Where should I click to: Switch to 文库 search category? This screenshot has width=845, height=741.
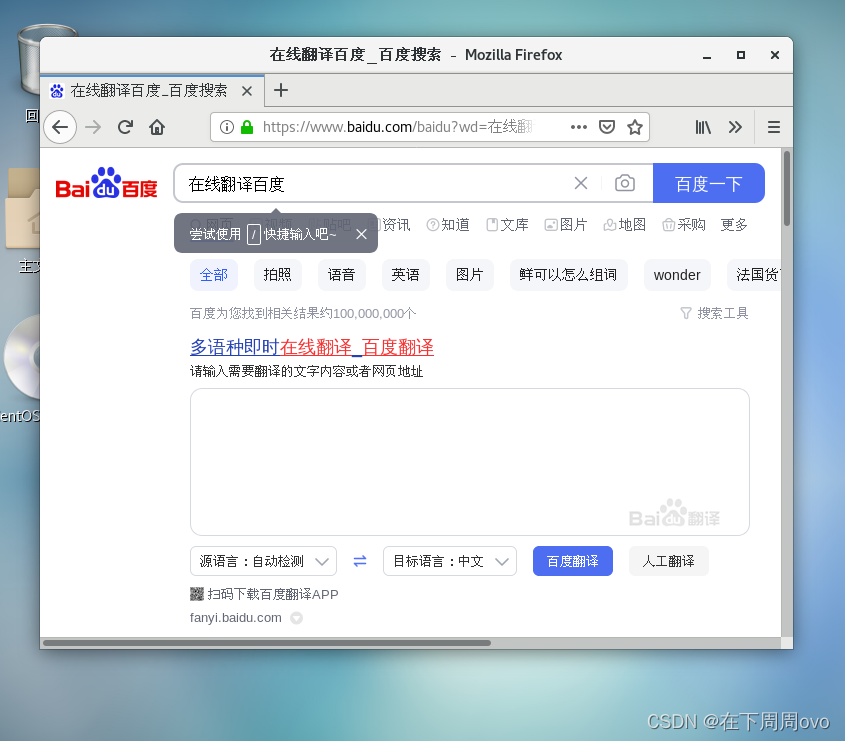507,225
